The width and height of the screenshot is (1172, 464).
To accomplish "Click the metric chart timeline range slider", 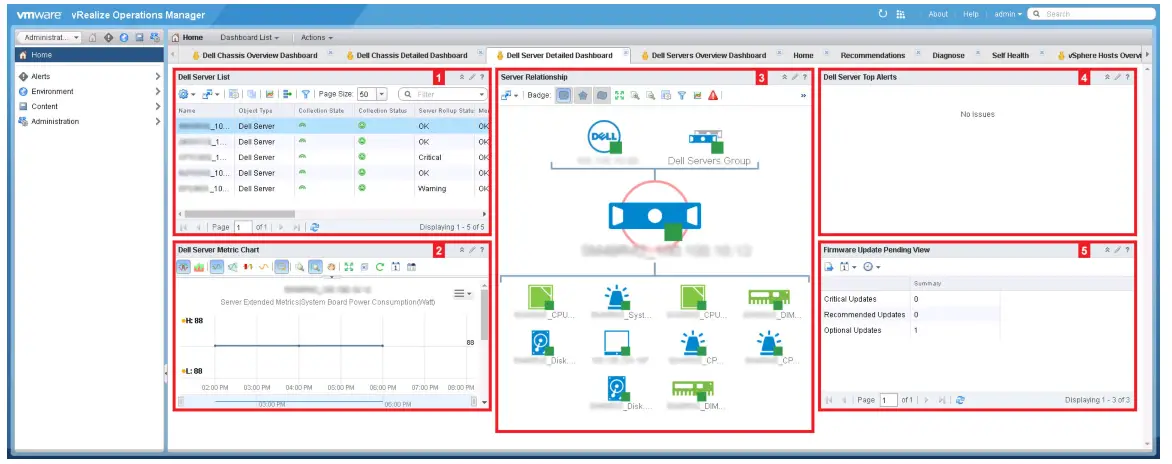I will click(x=326, y=403).
